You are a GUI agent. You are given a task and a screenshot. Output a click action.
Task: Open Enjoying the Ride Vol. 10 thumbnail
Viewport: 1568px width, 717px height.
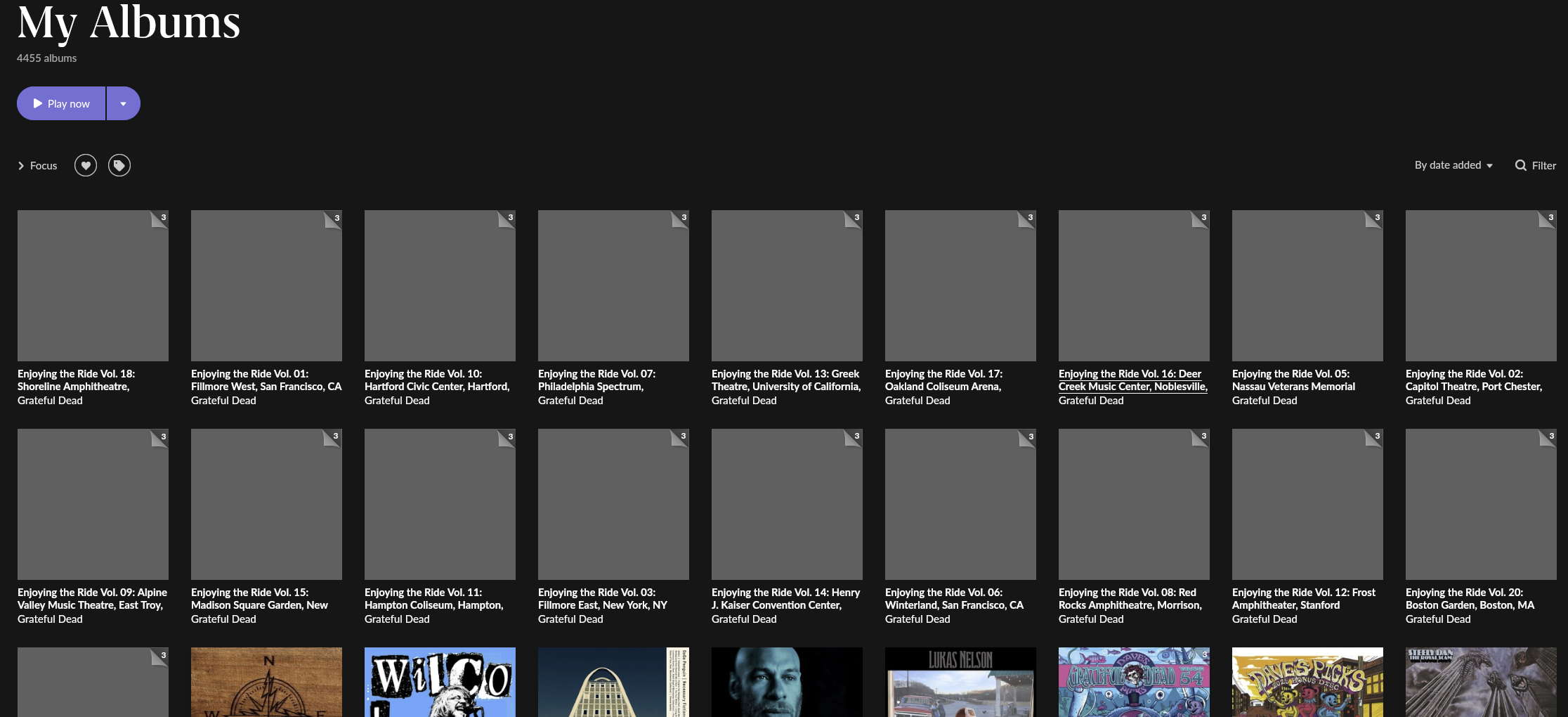tap(440, 285)
